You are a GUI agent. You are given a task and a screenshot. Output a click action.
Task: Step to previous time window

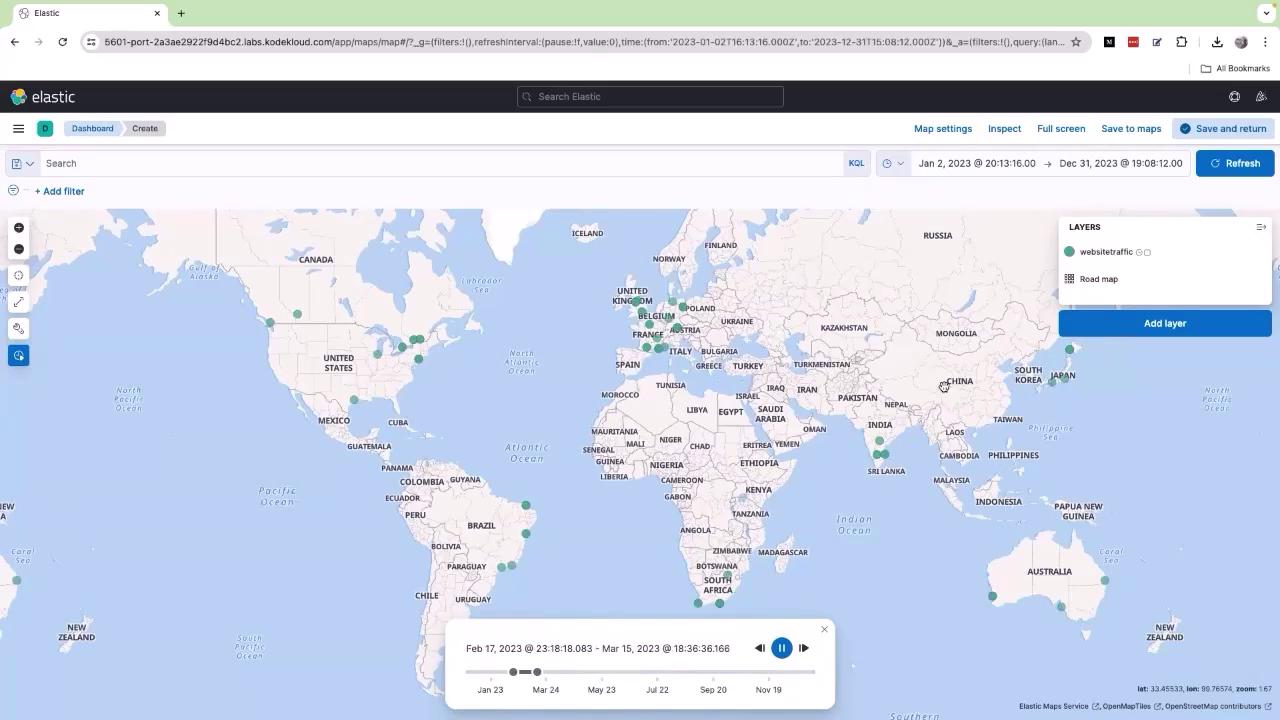pyautogui.click(x=760, y=648)
